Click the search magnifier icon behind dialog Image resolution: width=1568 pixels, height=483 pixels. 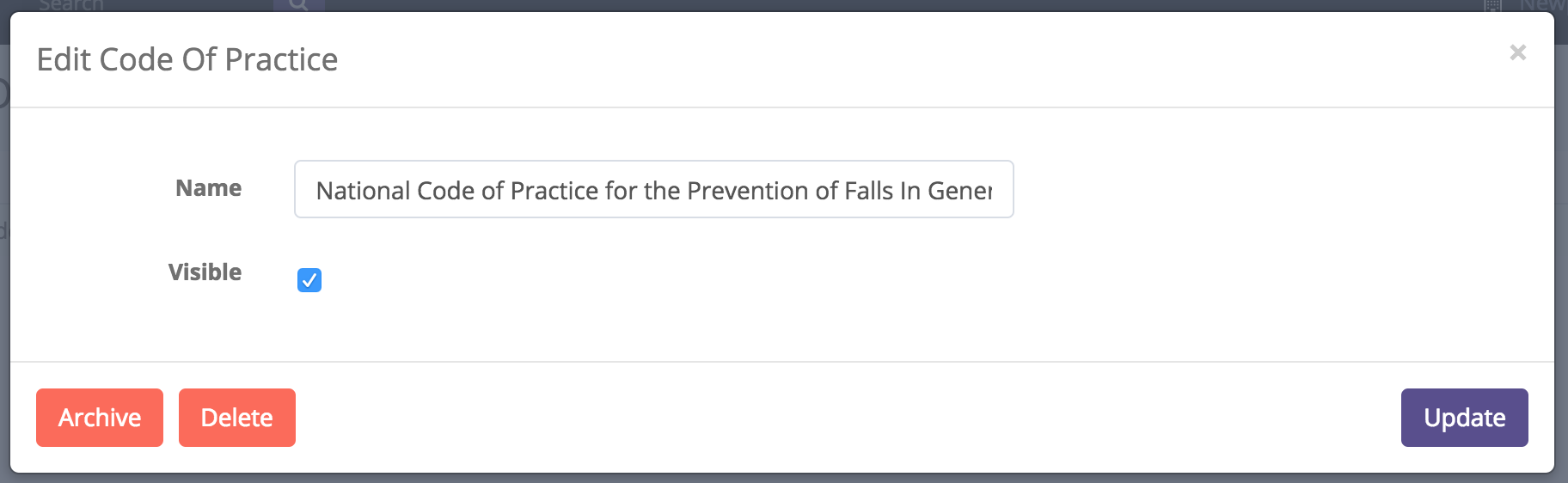coord(298,5)
